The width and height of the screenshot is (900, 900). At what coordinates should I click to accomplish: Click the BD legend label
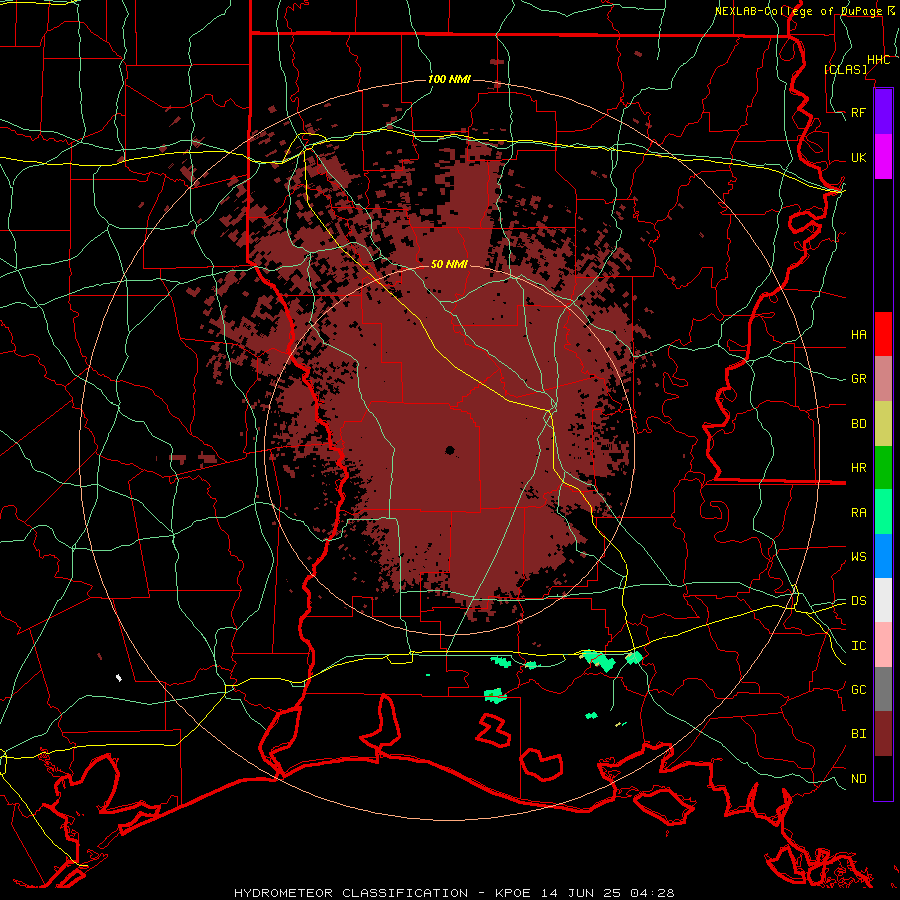click(x=858, y=424)
